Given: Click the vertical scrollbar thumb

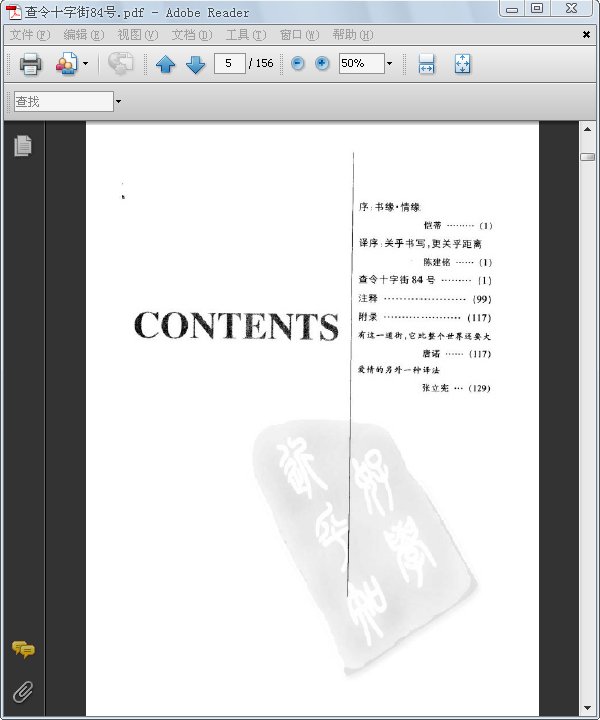Looking at the screenshot, I should (588, 157).
